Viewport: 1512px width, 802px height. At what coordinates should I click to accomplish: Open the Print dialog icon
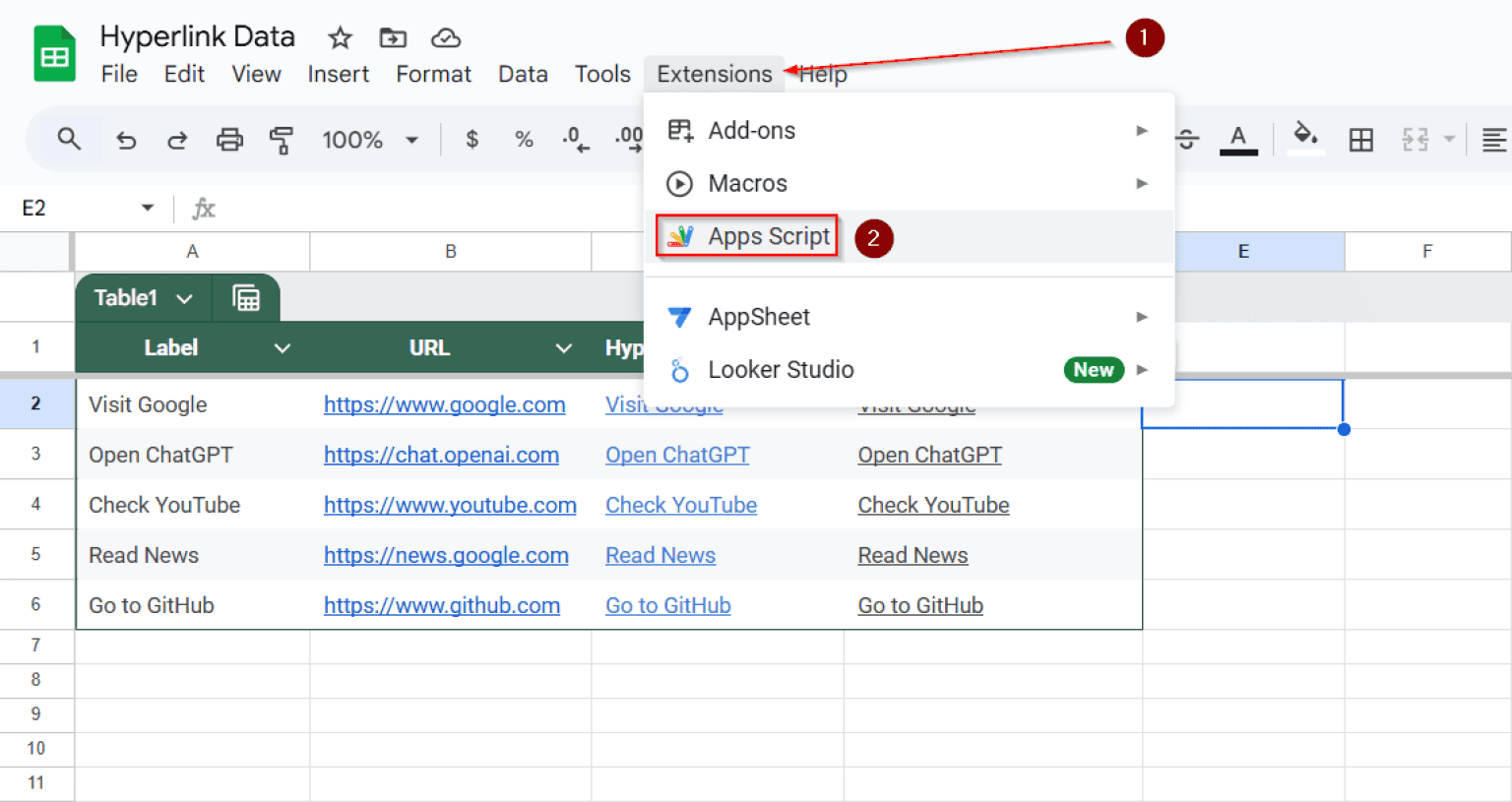point(229,139)
